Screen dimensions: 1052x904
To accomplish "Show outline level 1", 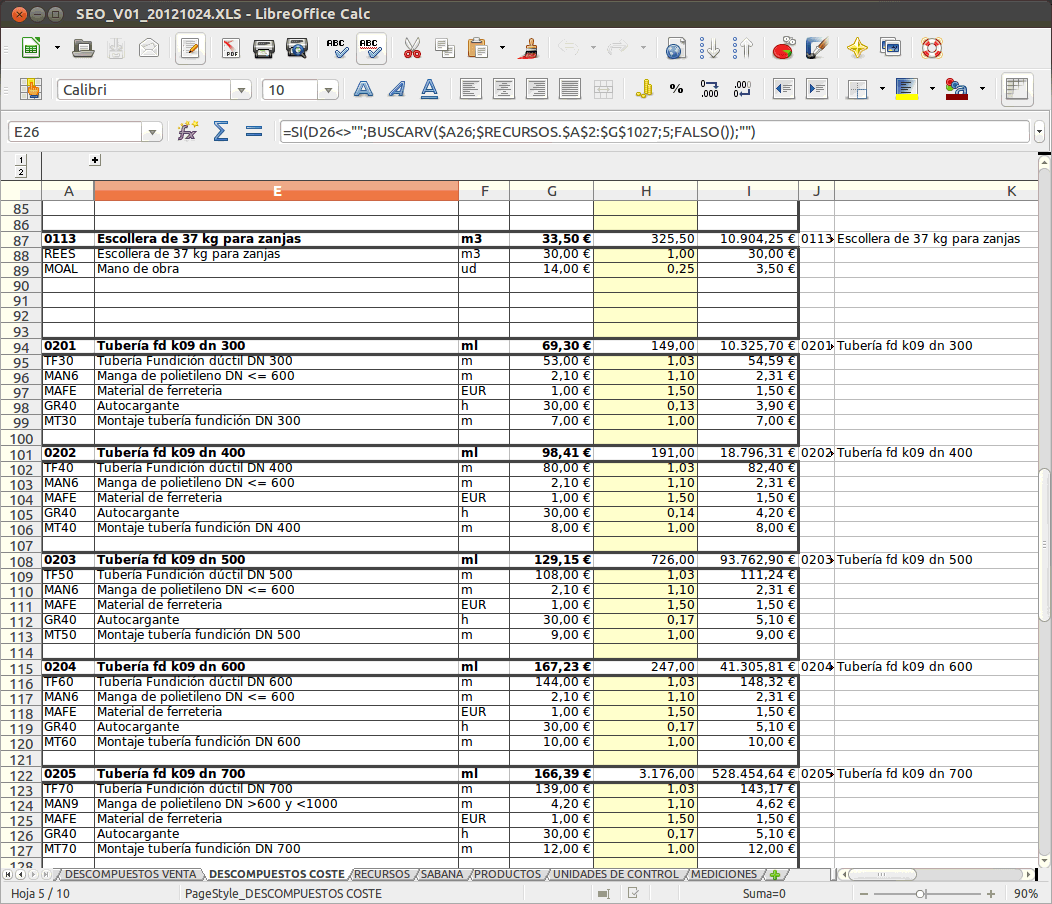I will (x=21, y=160).
